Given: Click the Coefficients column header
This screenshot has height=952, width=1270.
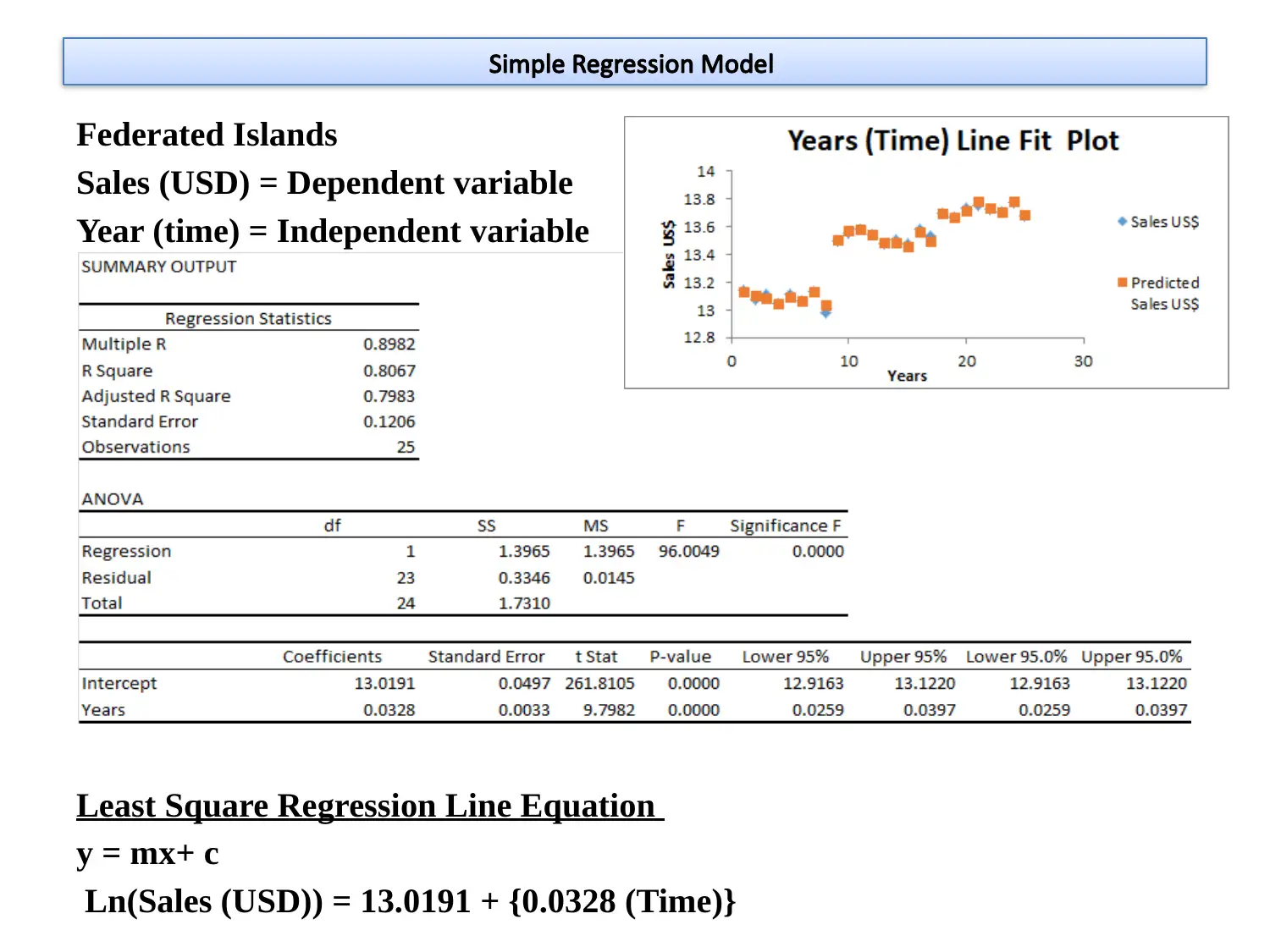Looking at the screenshot, I should pyautogui.click(x=332, y=657).
